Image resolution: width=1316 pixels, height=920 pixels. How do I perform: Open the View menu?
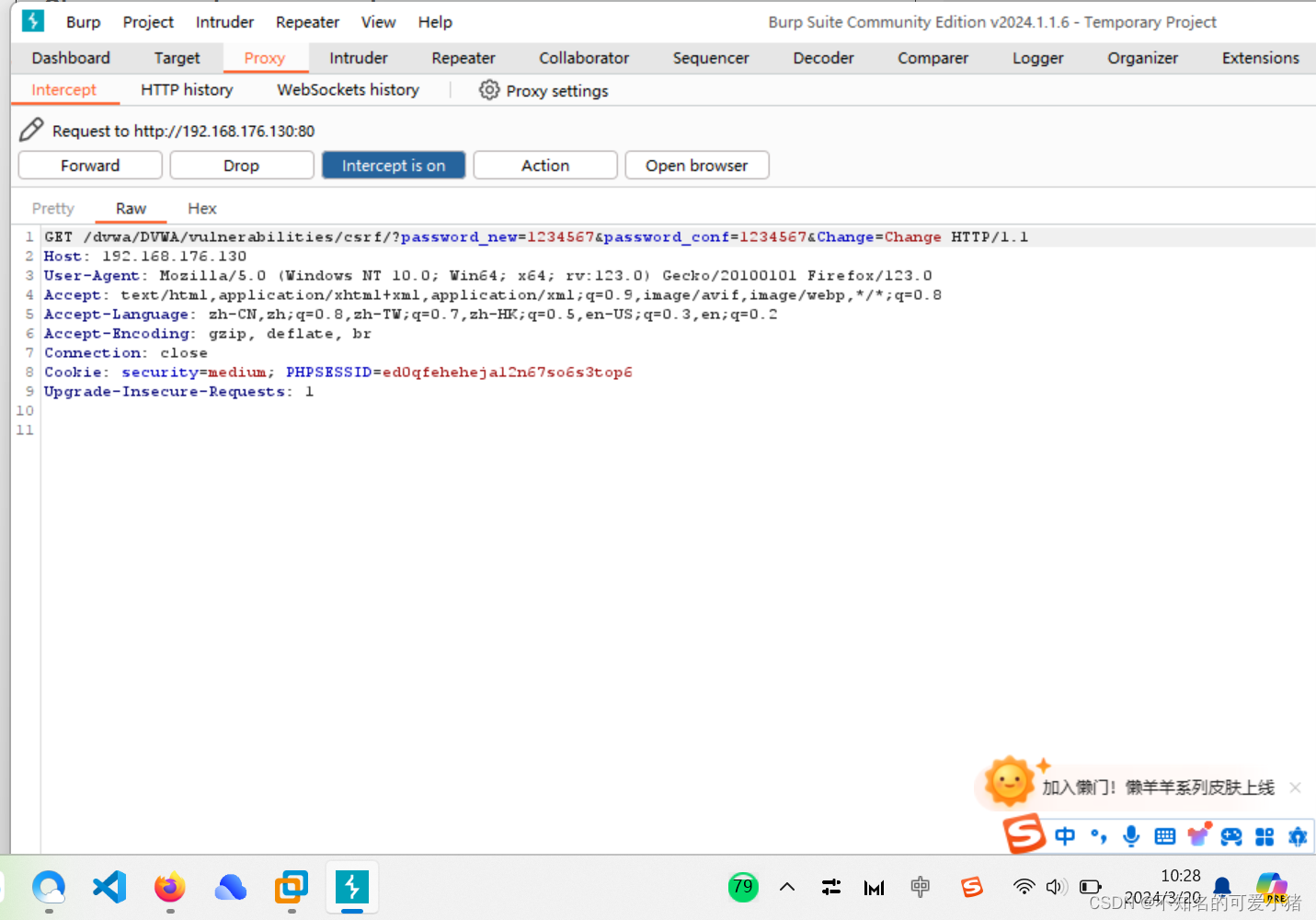point(378,22)
